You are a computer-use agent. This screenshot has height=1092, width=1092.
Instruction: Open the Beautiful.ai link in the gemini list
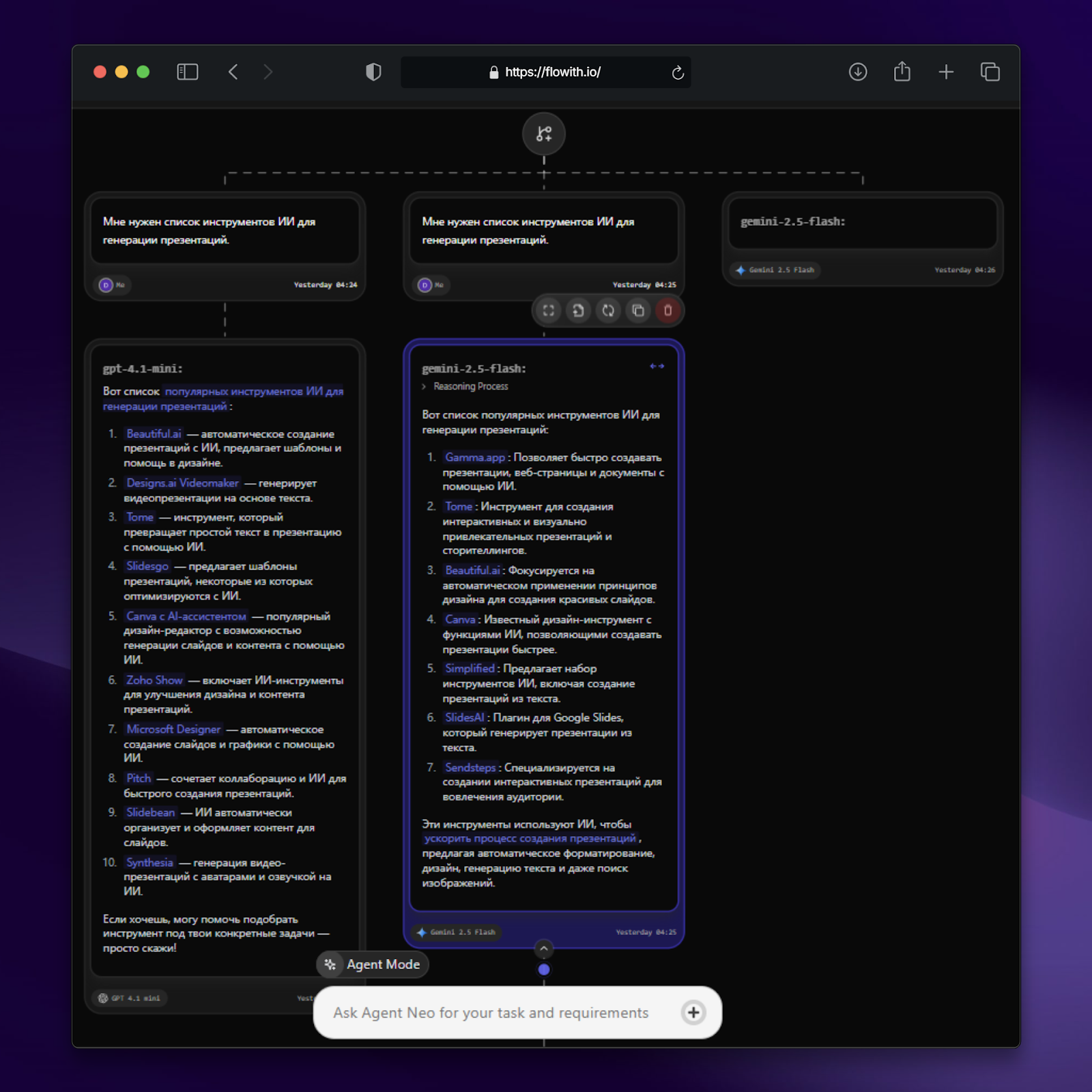[x=472, y=570]
